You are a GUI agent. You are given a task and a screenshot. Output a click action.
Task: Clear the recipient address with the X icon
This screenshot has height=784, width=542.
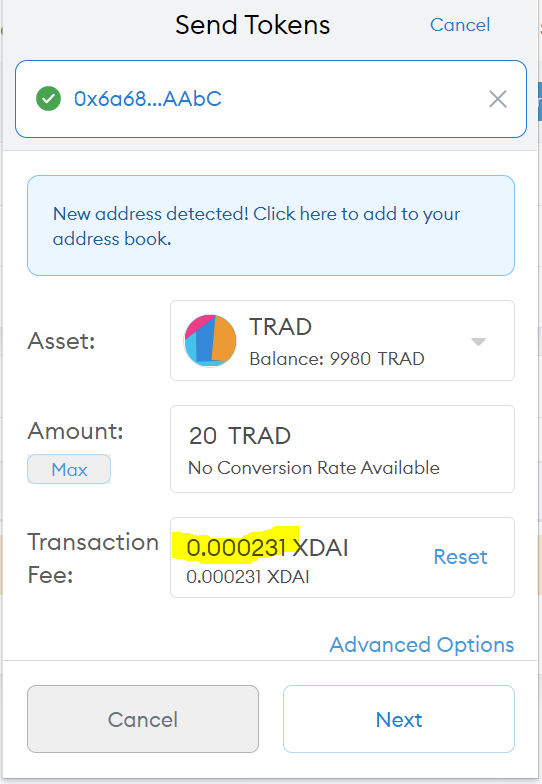[498, 99]
